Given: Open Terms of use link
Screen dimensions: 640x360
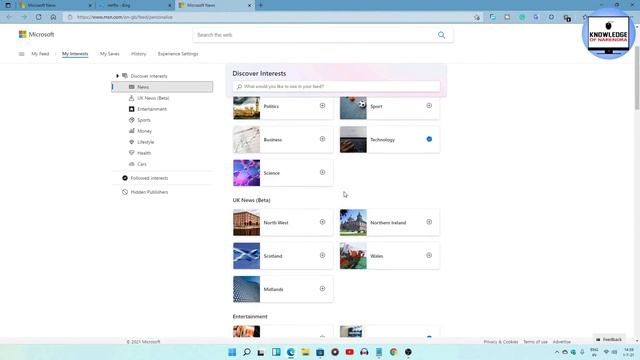Looking at the screenshot, I should point(535,342).
